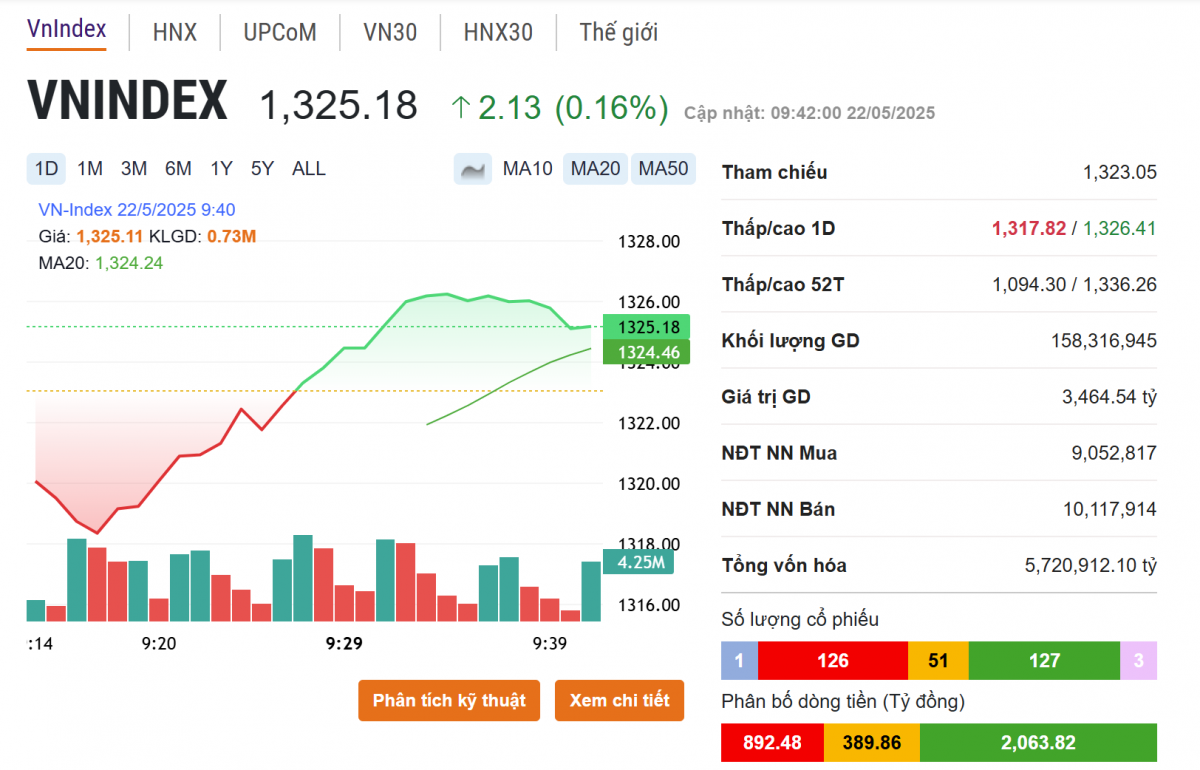Click the Số lượng cổ phiếu label

[x=800, y=619]
